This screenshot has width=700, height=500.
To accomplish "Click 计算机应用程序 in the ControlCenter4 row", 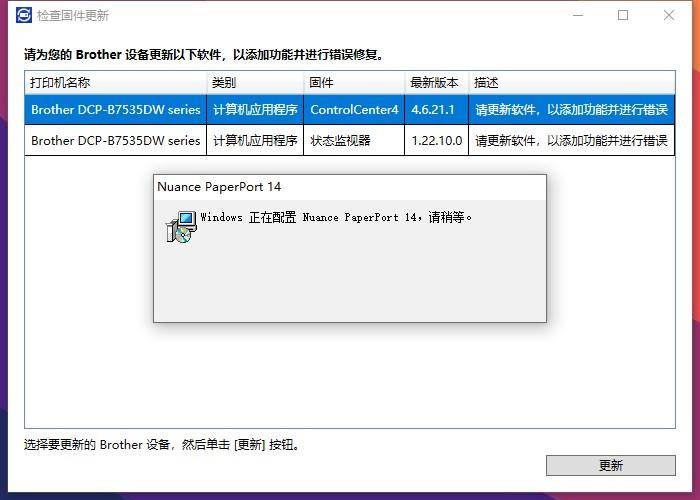I will (x=255, y=109).
